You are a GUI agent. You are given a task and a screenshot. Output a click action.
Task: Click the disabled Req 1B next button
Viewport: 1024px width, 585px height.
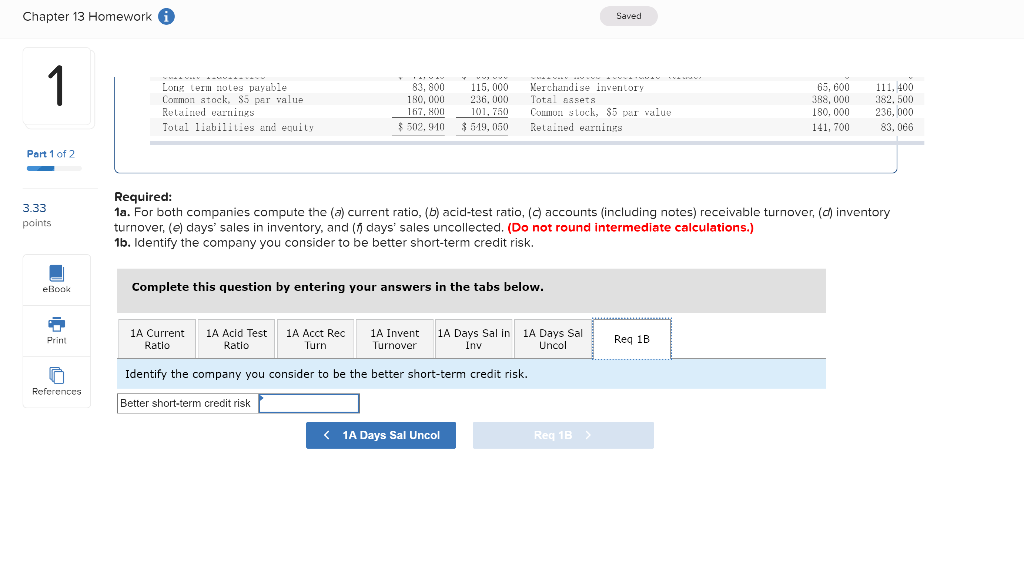point(563,435)
